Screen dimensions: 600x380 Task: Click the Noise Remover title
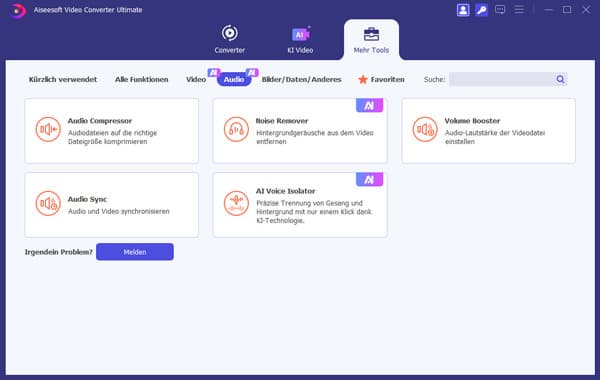click(282, 121)
